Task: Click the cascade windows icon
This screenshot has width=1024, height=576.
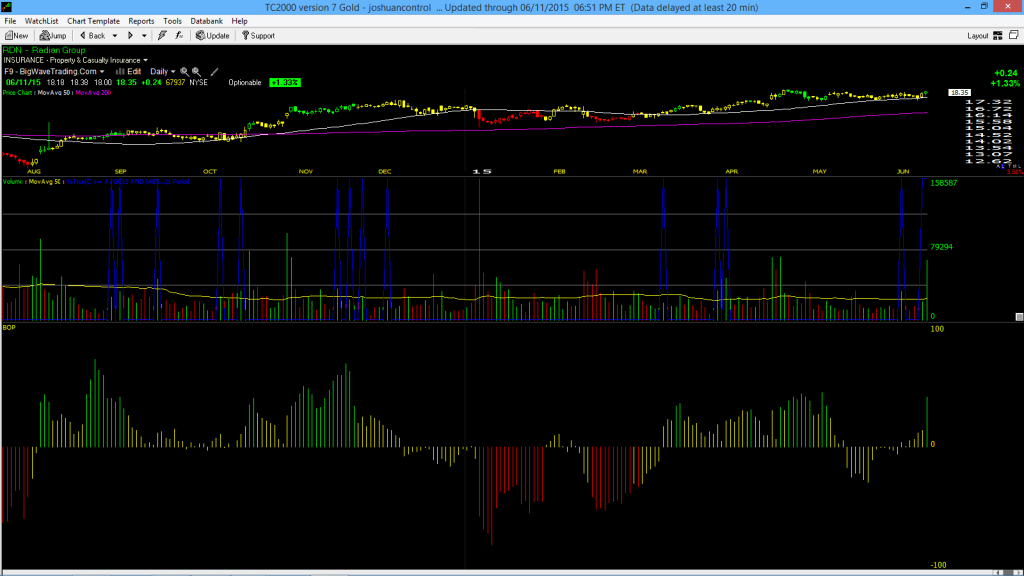Action: (1014, 35)
